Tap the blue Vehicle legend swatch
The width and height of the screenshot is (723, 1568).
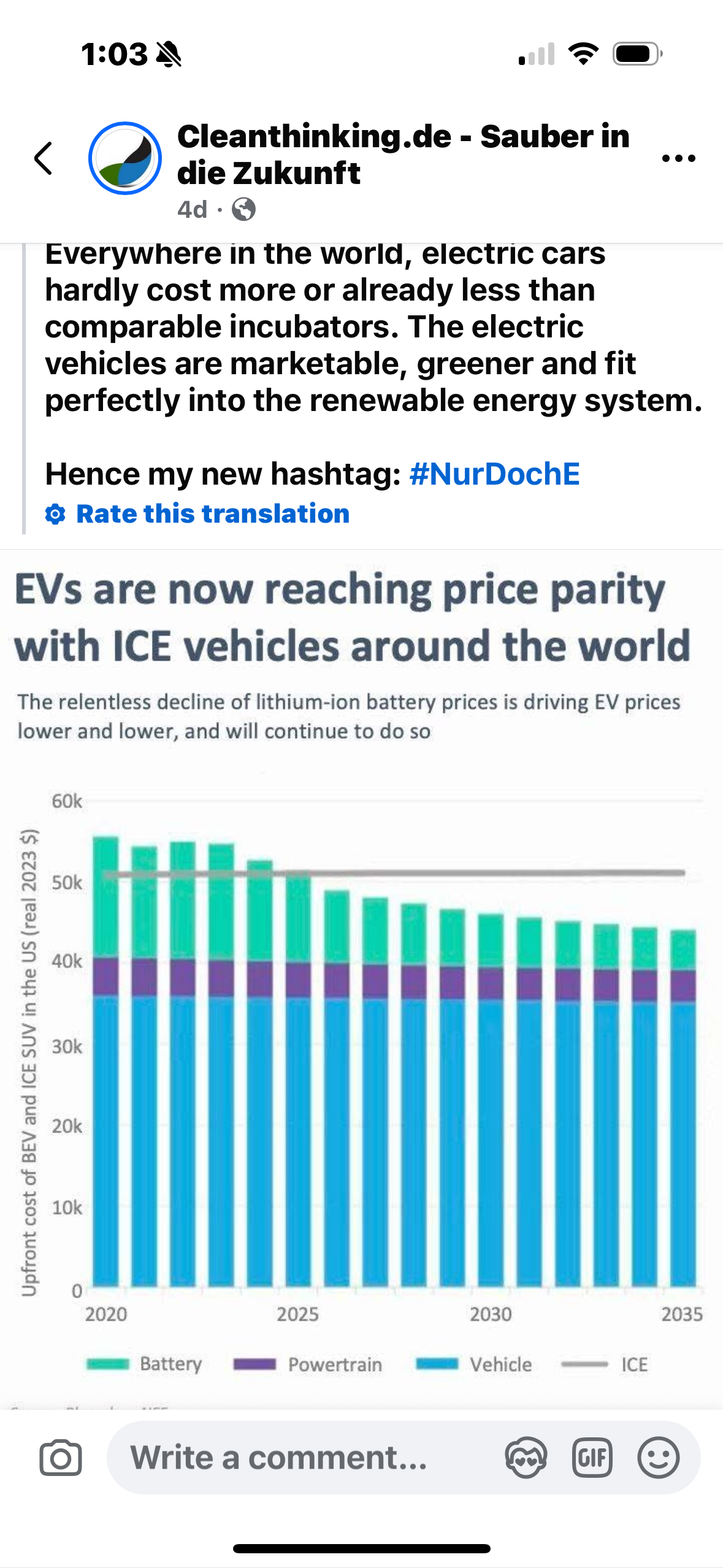(x=437, y=1364)
